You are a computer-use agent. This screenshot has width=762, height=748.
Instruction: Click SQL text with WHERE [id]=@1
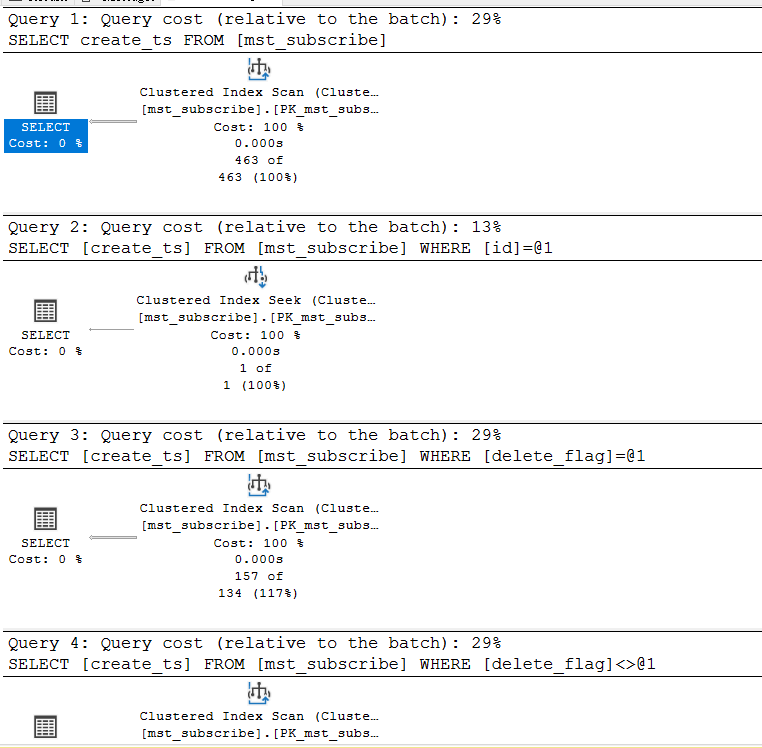(x=280, y=248)
